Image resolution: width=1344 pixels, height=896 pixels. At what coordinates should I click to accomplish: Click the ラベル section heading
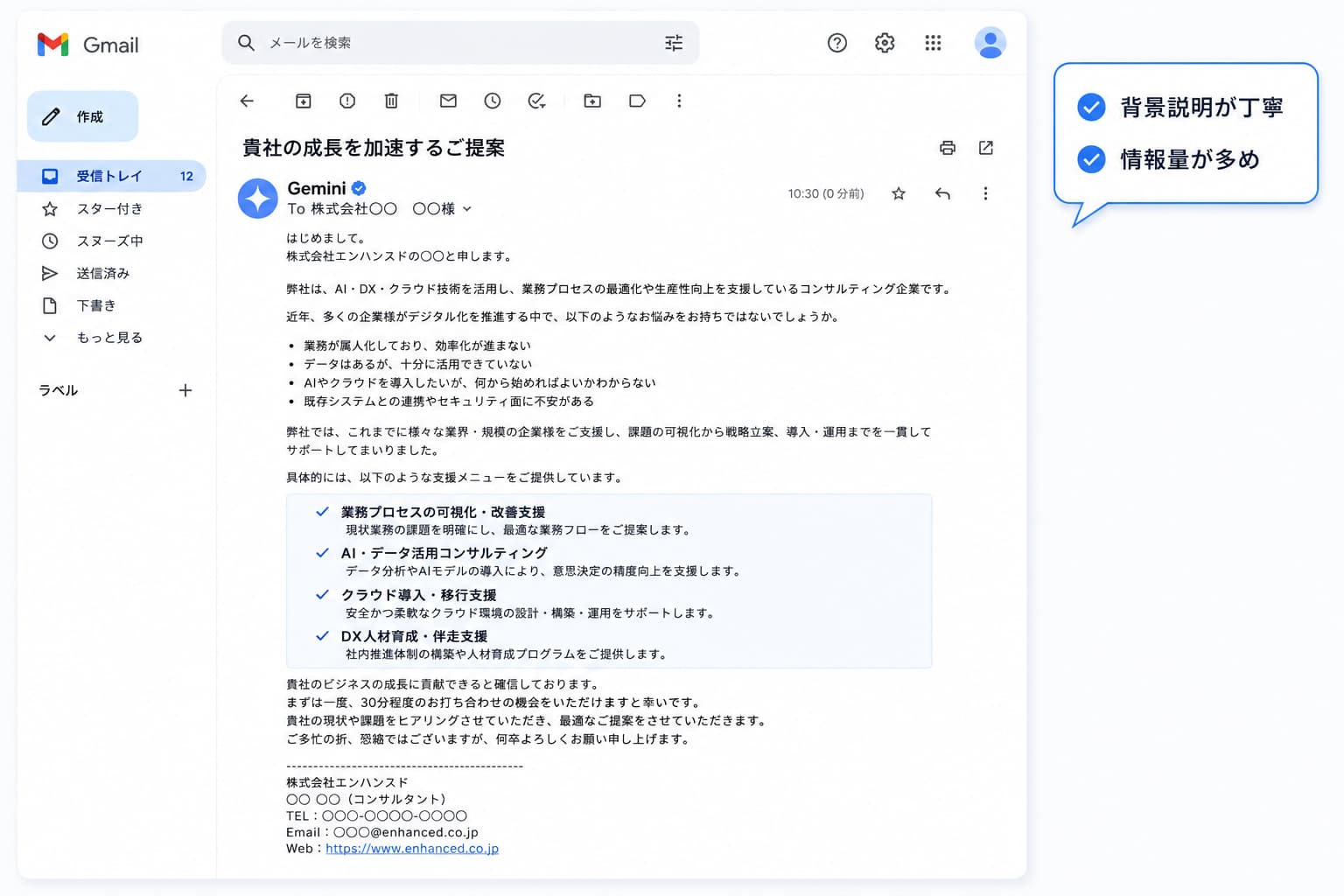tap(59, 390)
